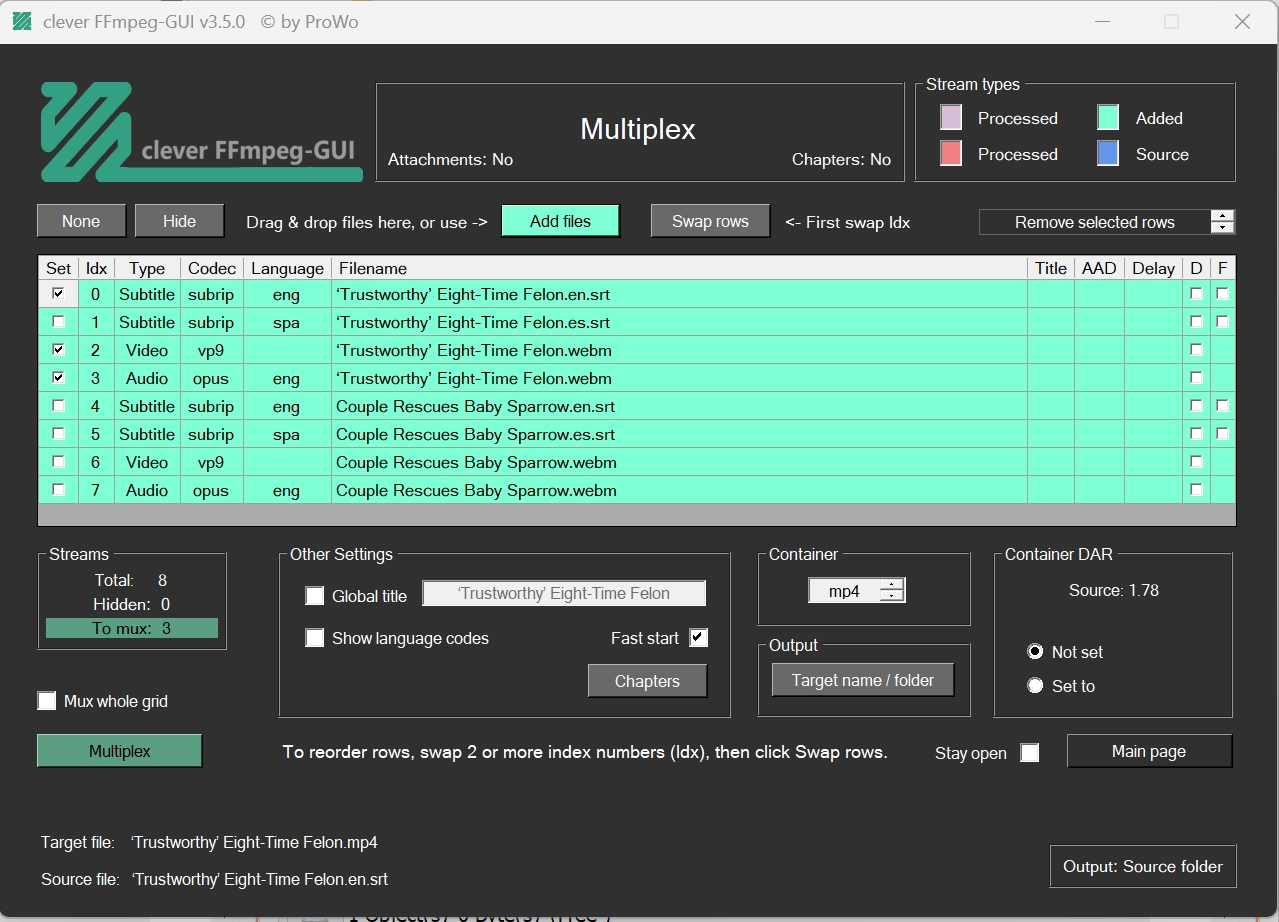The image size is (1279, 922).
Task: Click the Remove selected rows up arrow
Action: [x=1222, y=216]
